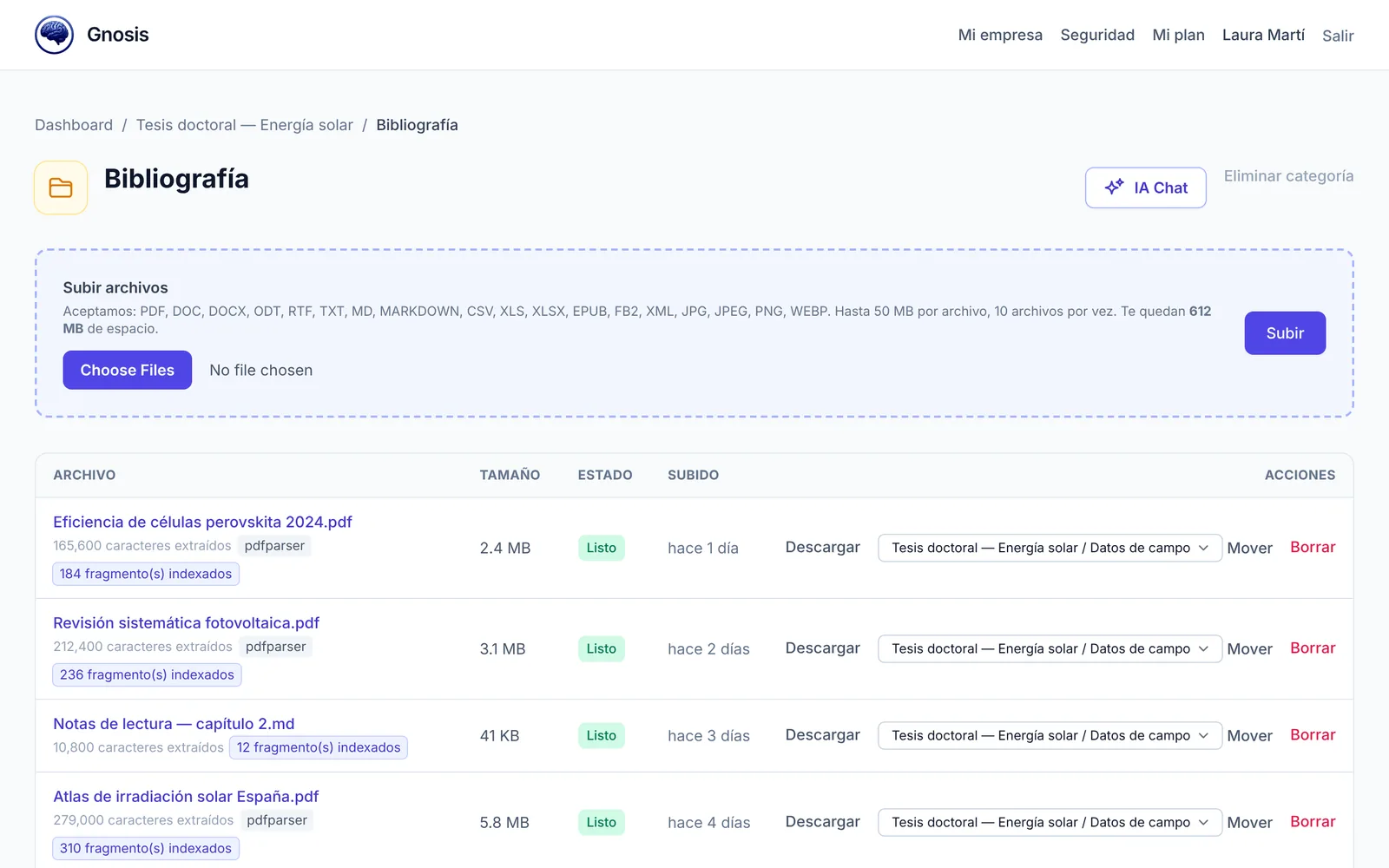Download the Eficiencia de células perovskita file

click(x=823, y=548)
